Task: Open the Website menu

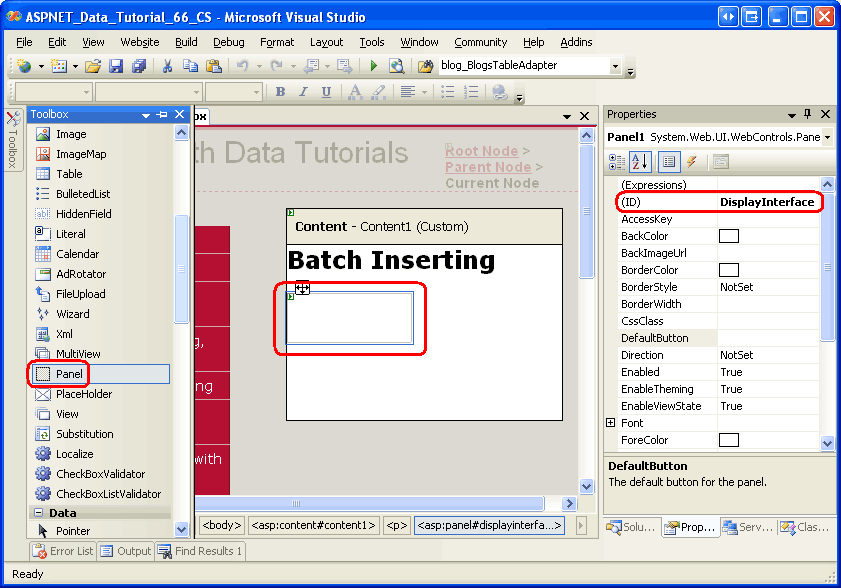Action: coord(139,42)
